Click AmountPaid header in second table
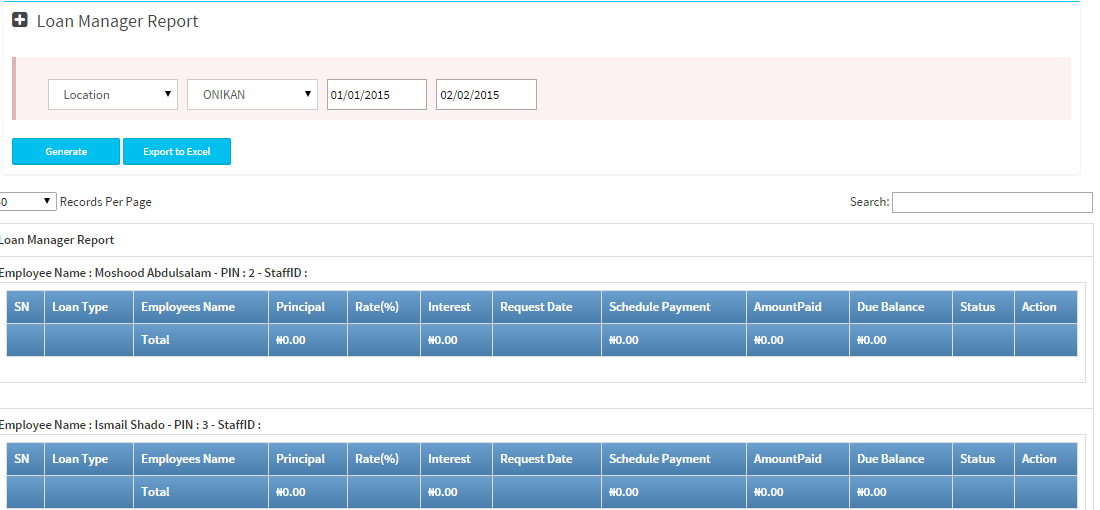This screenshot has height=510, width=1100. pos(787,459)
